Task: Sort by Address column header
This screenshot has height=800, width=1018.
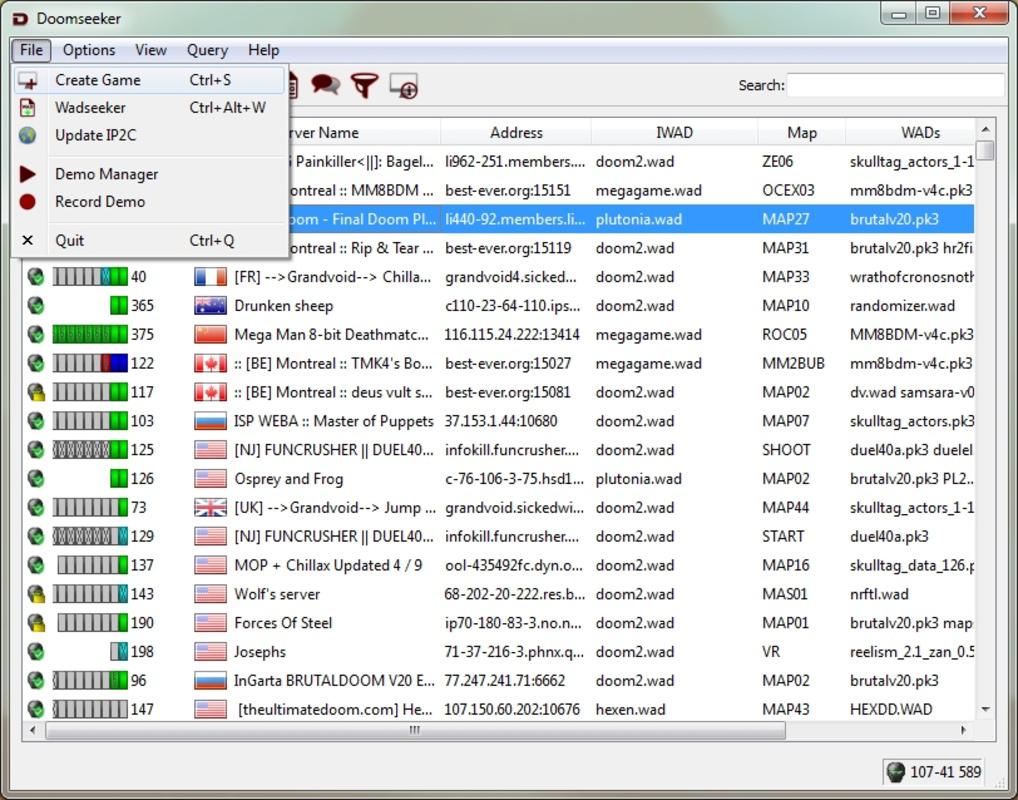Action: [x=516, y=132]
